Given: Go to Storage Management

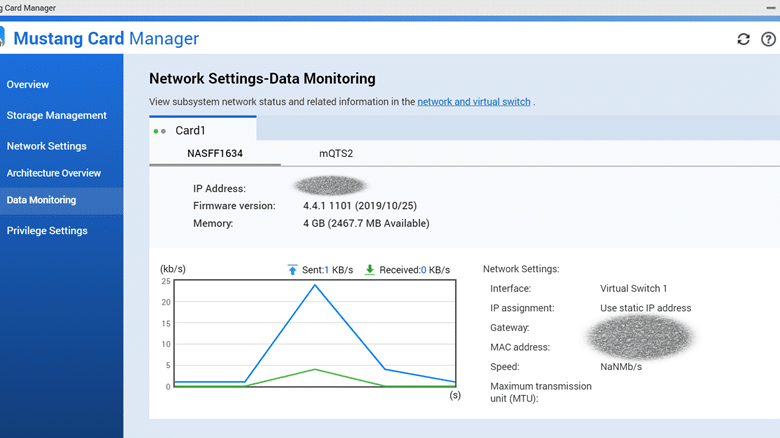Looking at the screenshot, I should coord(57,115).
